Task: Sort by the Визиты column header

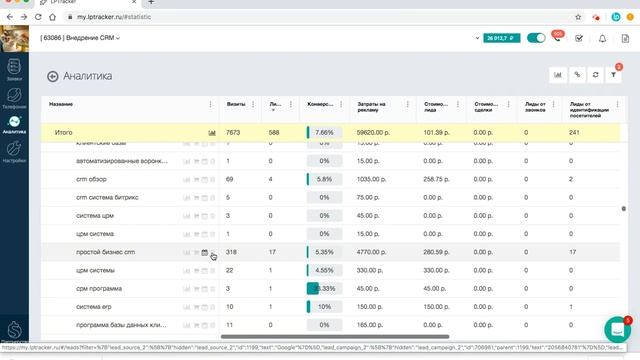Action: [236, 104]
